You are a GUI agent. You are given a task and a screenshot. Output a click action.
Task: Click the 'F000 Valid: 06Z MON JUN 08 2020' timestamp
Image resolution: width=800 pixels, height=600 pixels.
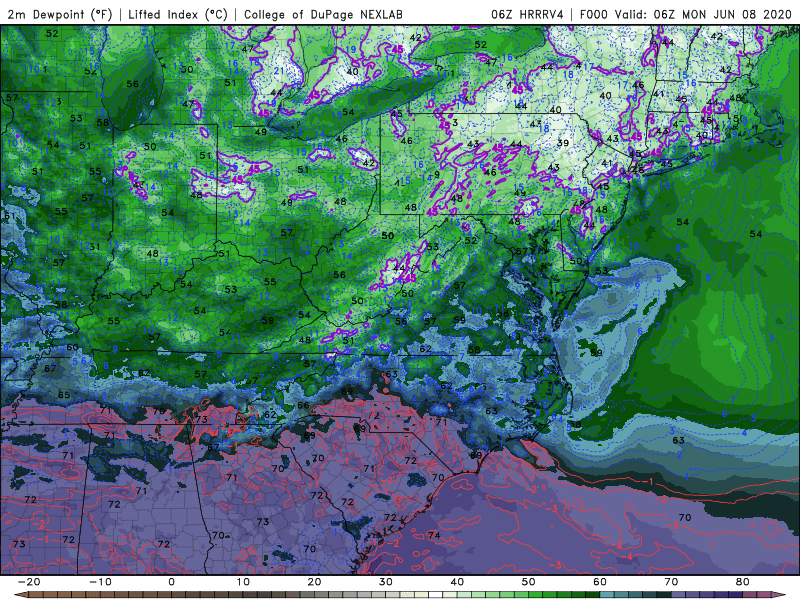pyautogui.click(x=685, y=14)
